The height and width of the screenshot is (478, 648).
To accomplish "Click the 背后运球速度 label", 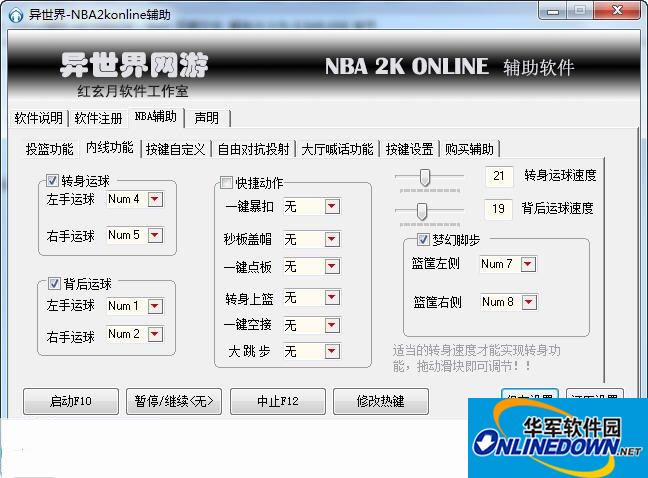I will tap(557, 208).
